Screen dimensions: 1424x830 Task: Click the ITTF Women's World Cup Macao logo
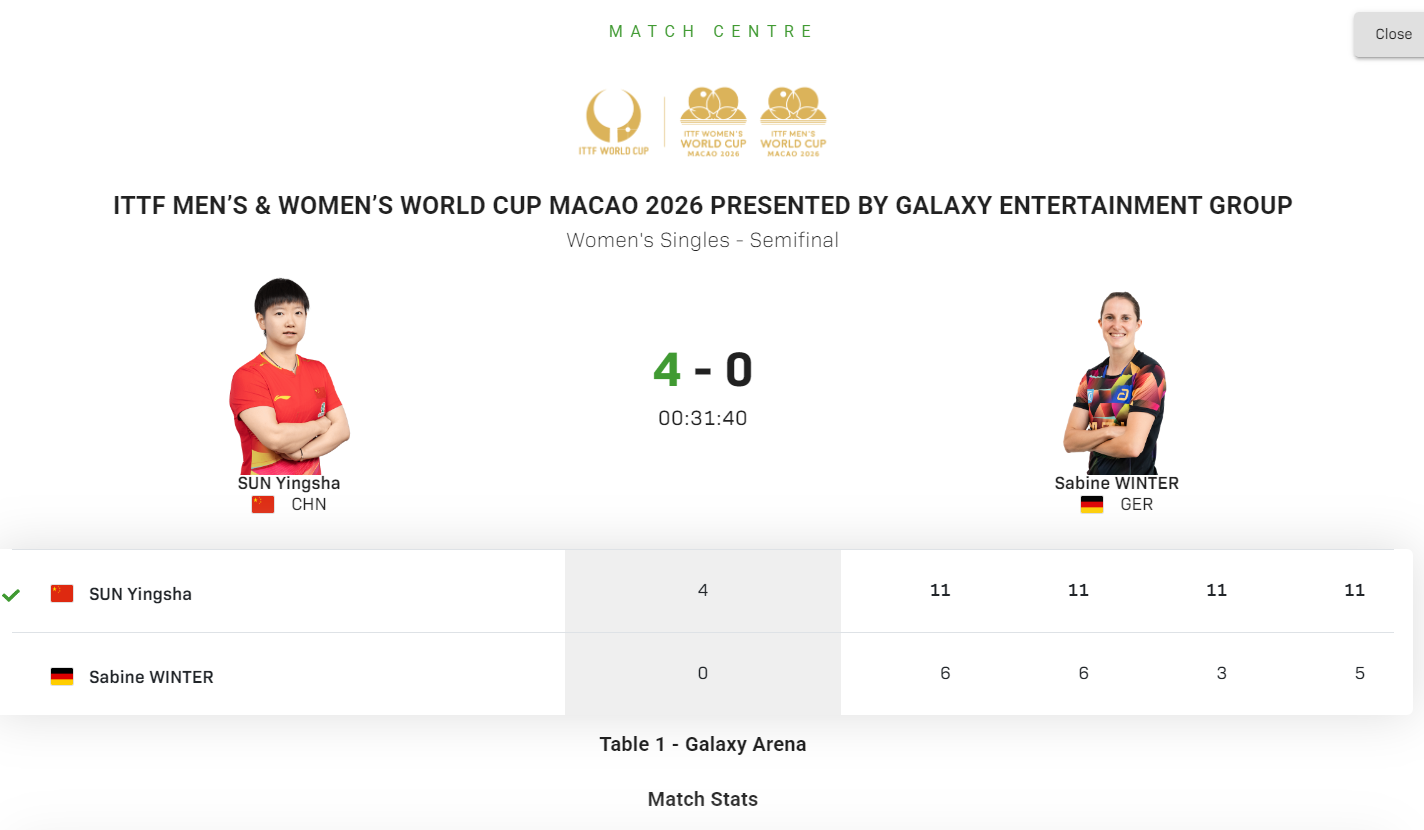713,121
